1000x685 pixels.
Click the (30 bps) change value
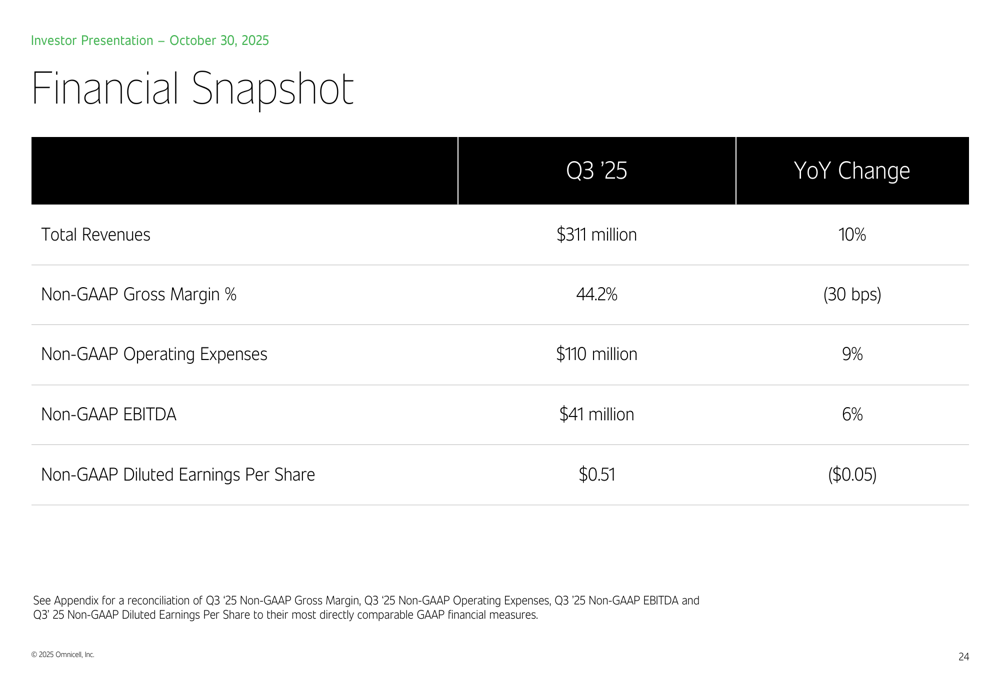pyautogui.click(x=852, y=294)
